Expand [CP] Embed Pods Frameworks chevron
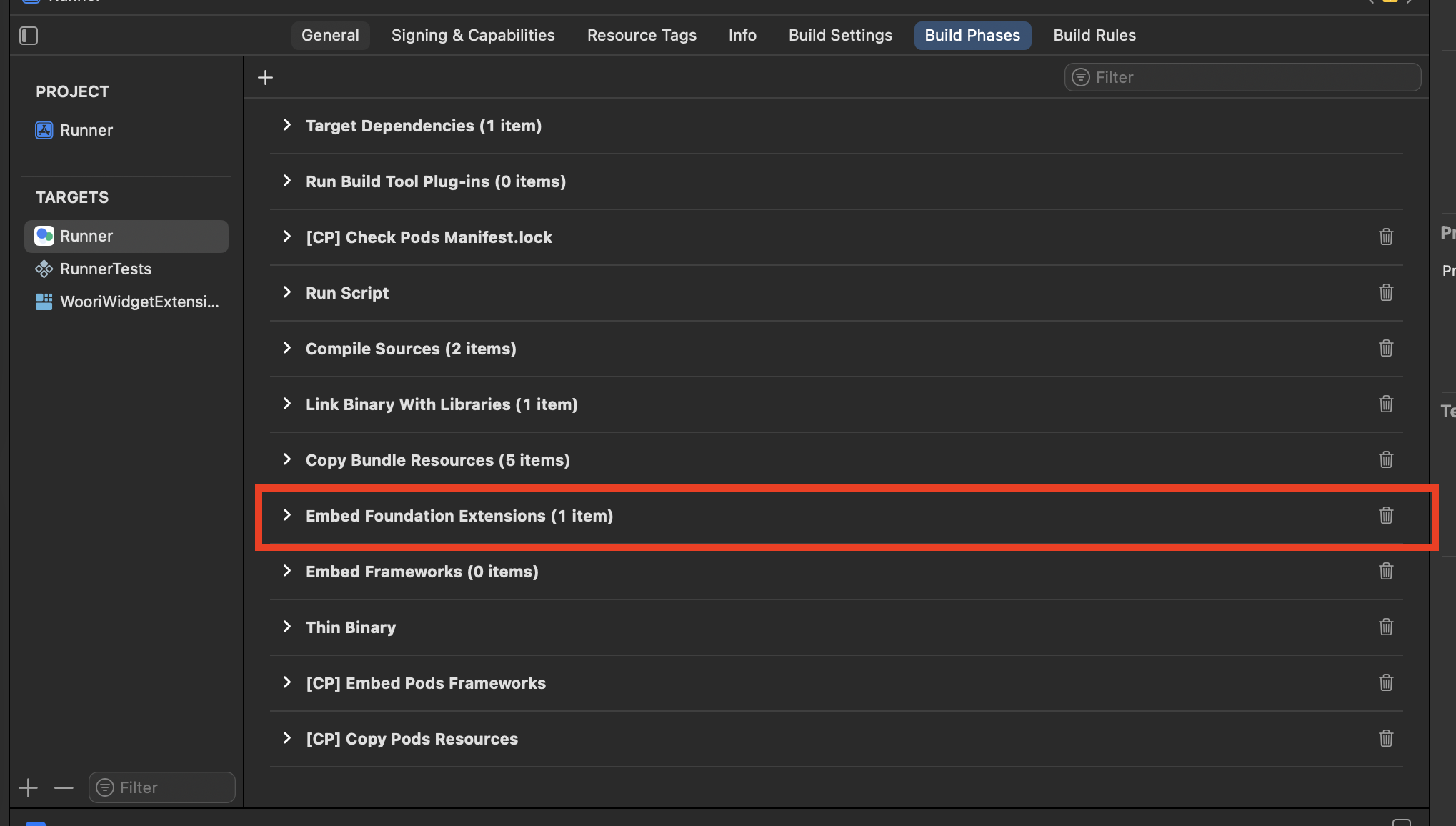The height and width of the screenshot is (826, 1456). (x=287, y=682)
